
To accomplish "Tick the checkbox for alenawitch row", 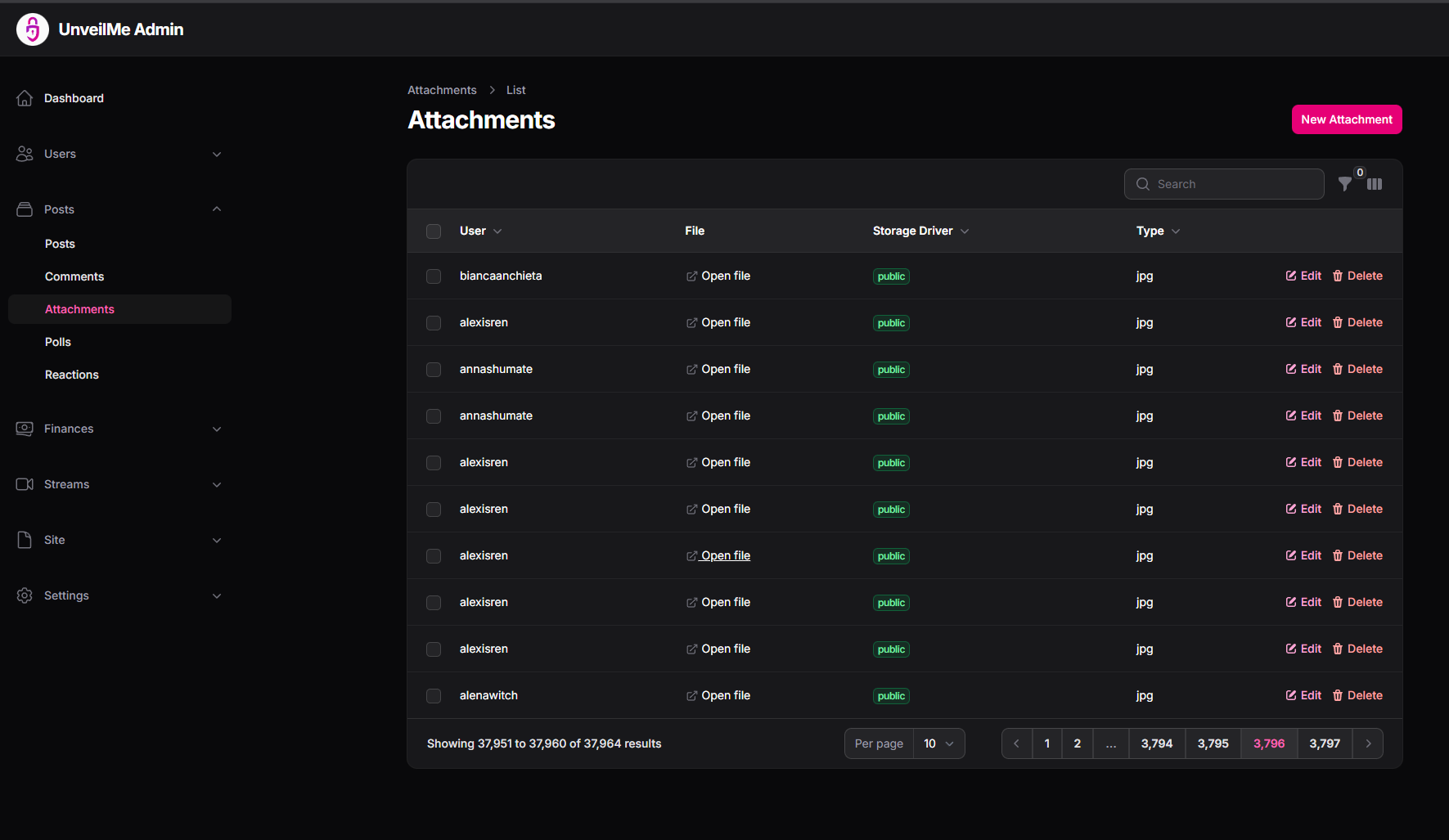I will [x=434, y=696].
